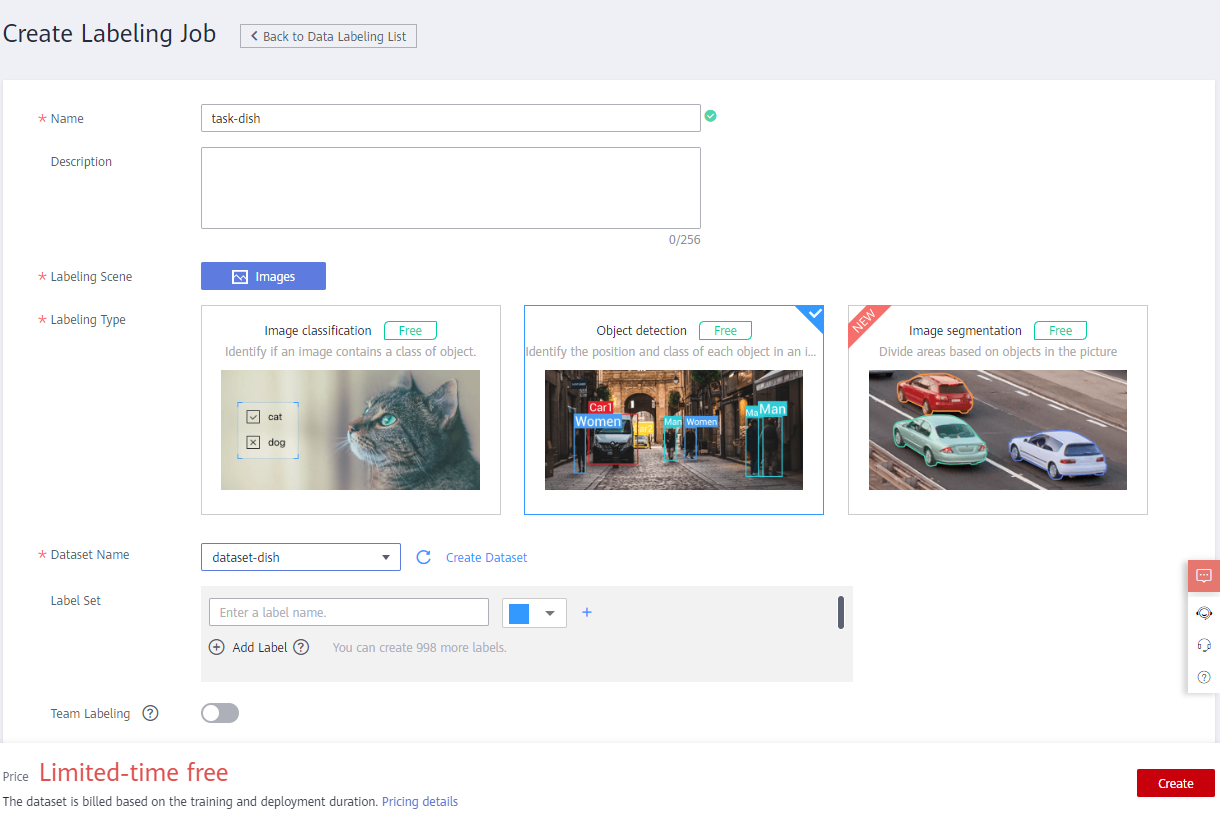
Task: Open the Create Dataset link
Action: [486, 557]
